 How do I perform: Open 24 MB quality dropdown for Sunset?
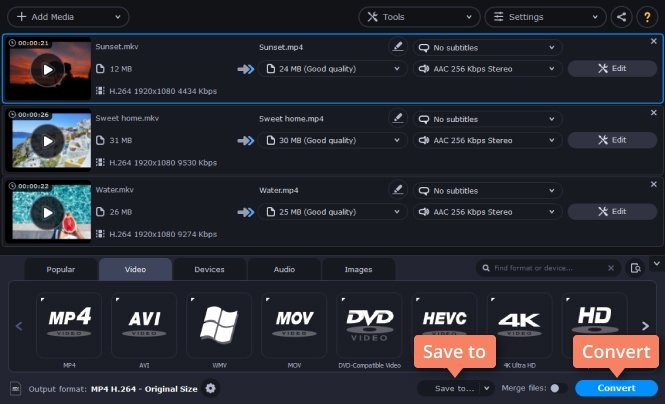332,69
